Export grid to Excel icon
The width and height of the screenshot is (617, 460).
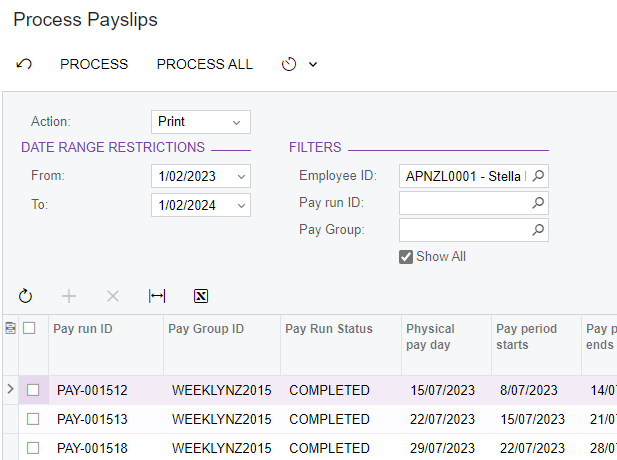(x=201, y=296)
